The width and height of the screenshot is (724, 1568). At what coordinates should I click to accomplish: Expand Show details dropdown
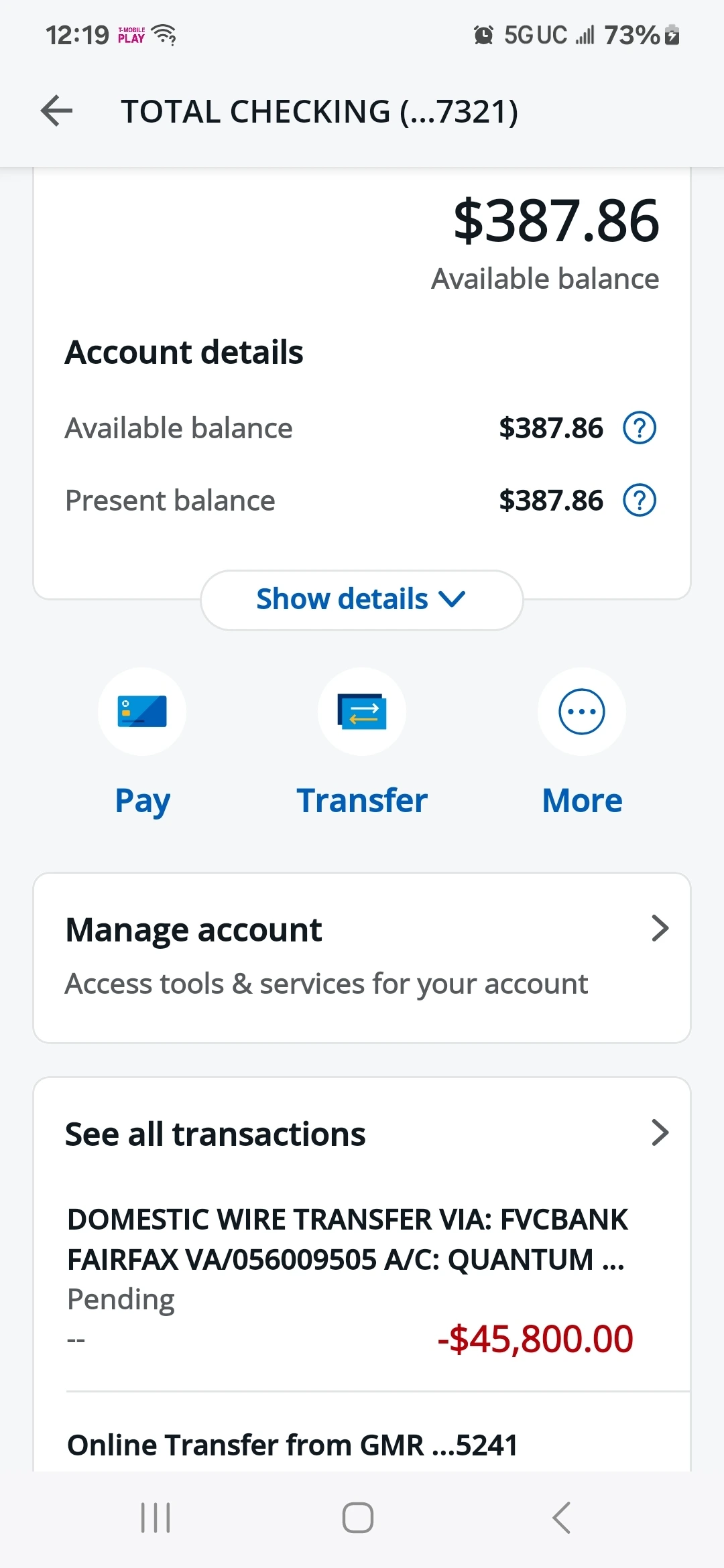click(362, 600)
